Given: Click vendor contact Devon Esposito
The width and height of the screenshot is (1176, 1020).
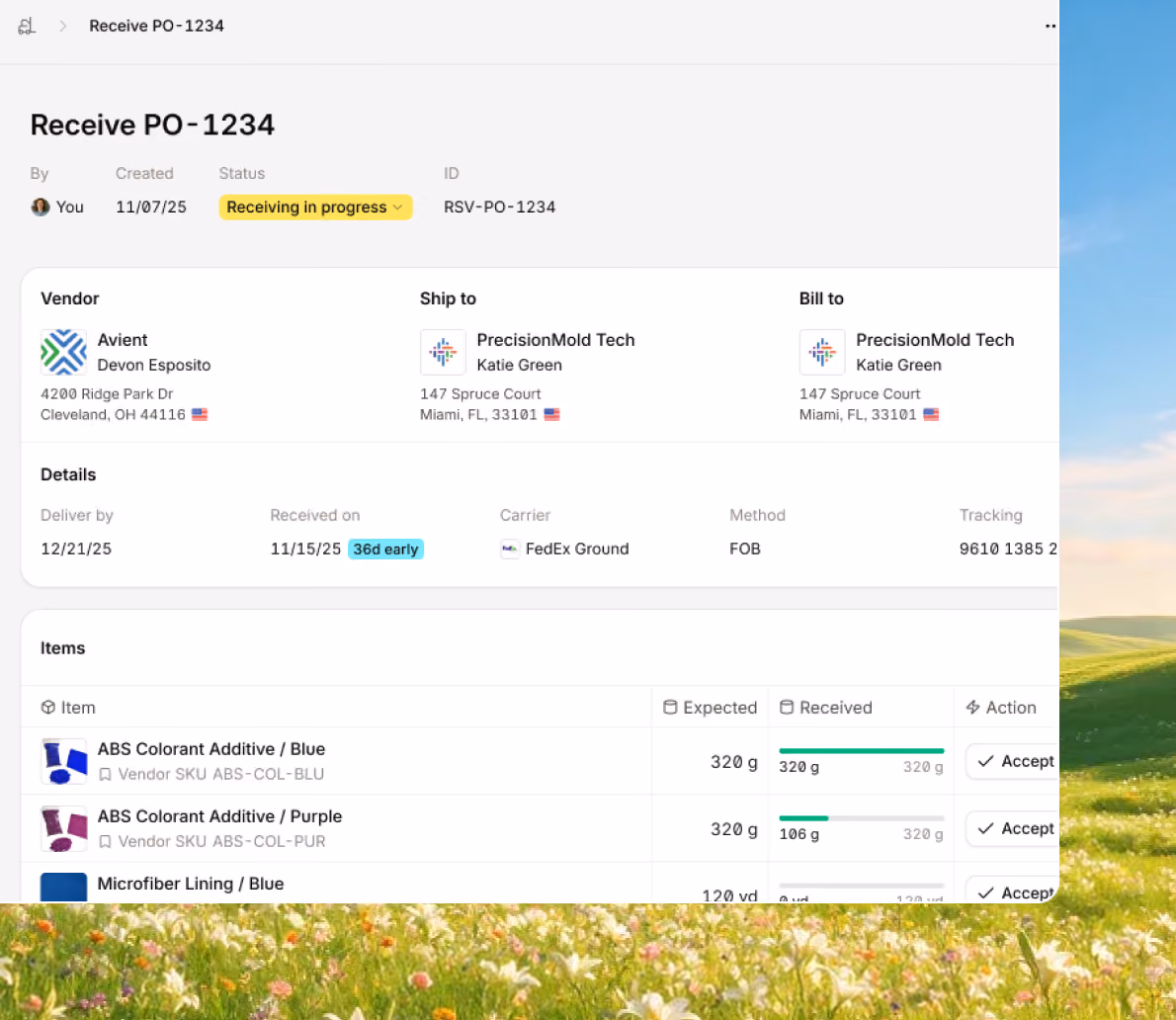Looking at the screenshot, I should 154,366.
